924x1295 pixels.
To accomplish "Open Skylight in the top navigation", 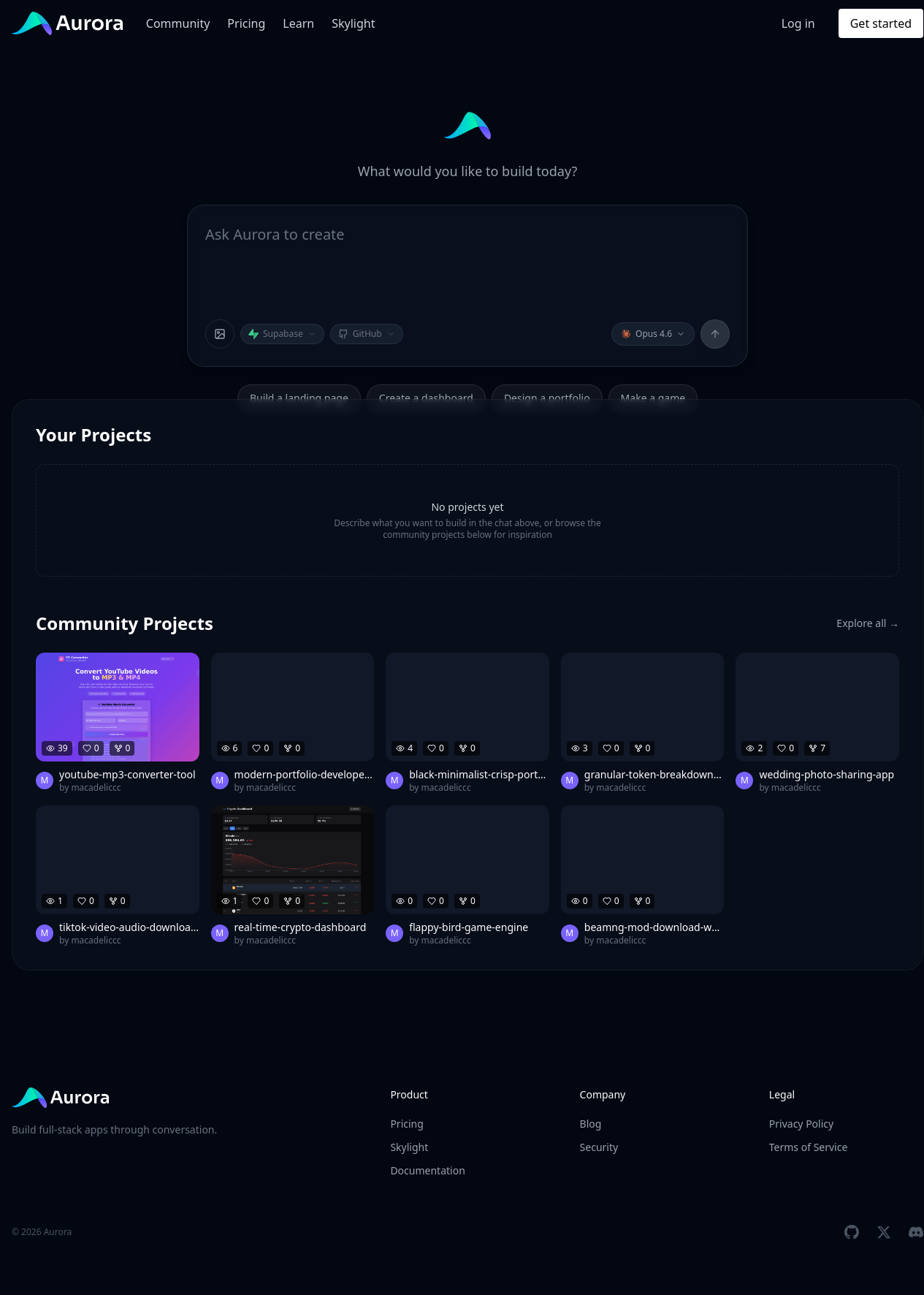I will point(354,23).
